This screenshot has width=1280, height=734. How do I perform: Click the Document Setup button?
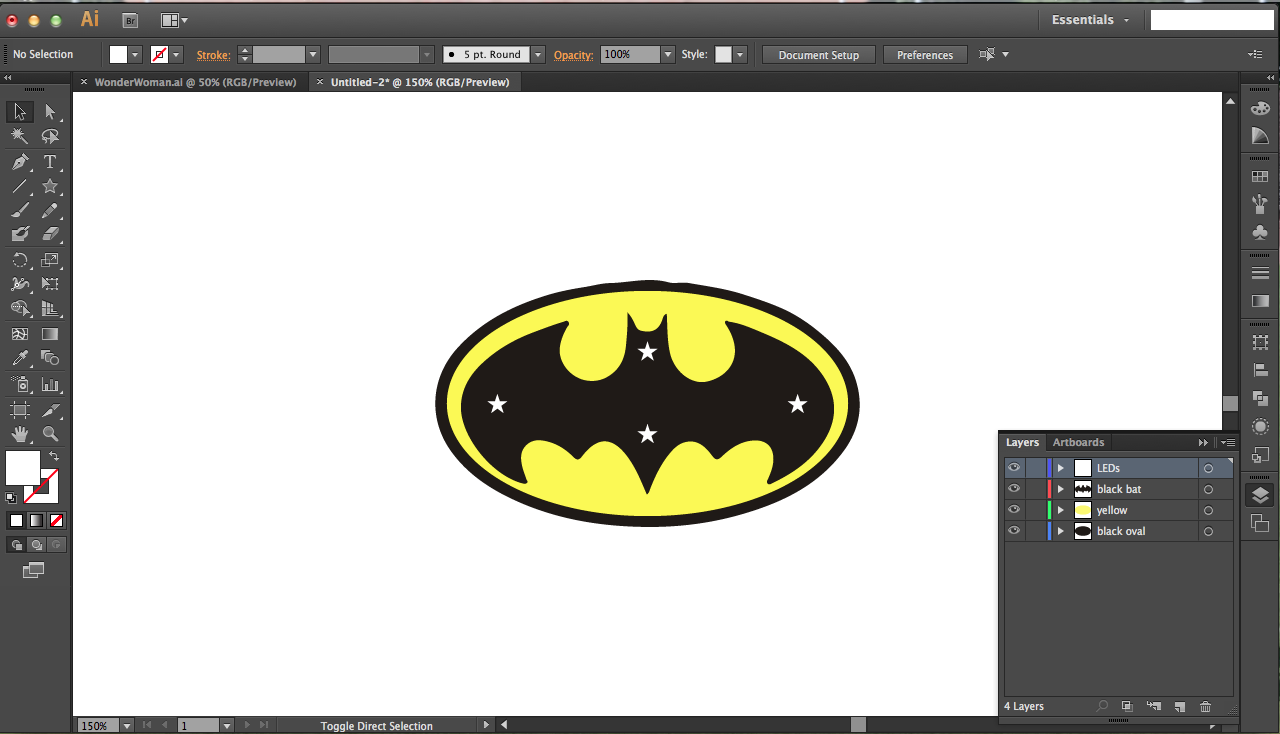818,55
